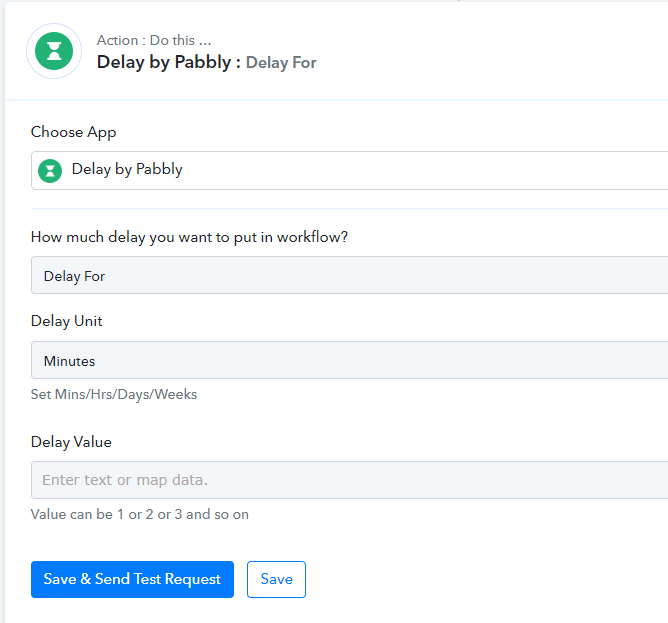The height and width of the screenshot is (623, 668).
Task: Click the Action : Do this ... label
Action: [154, 40]
